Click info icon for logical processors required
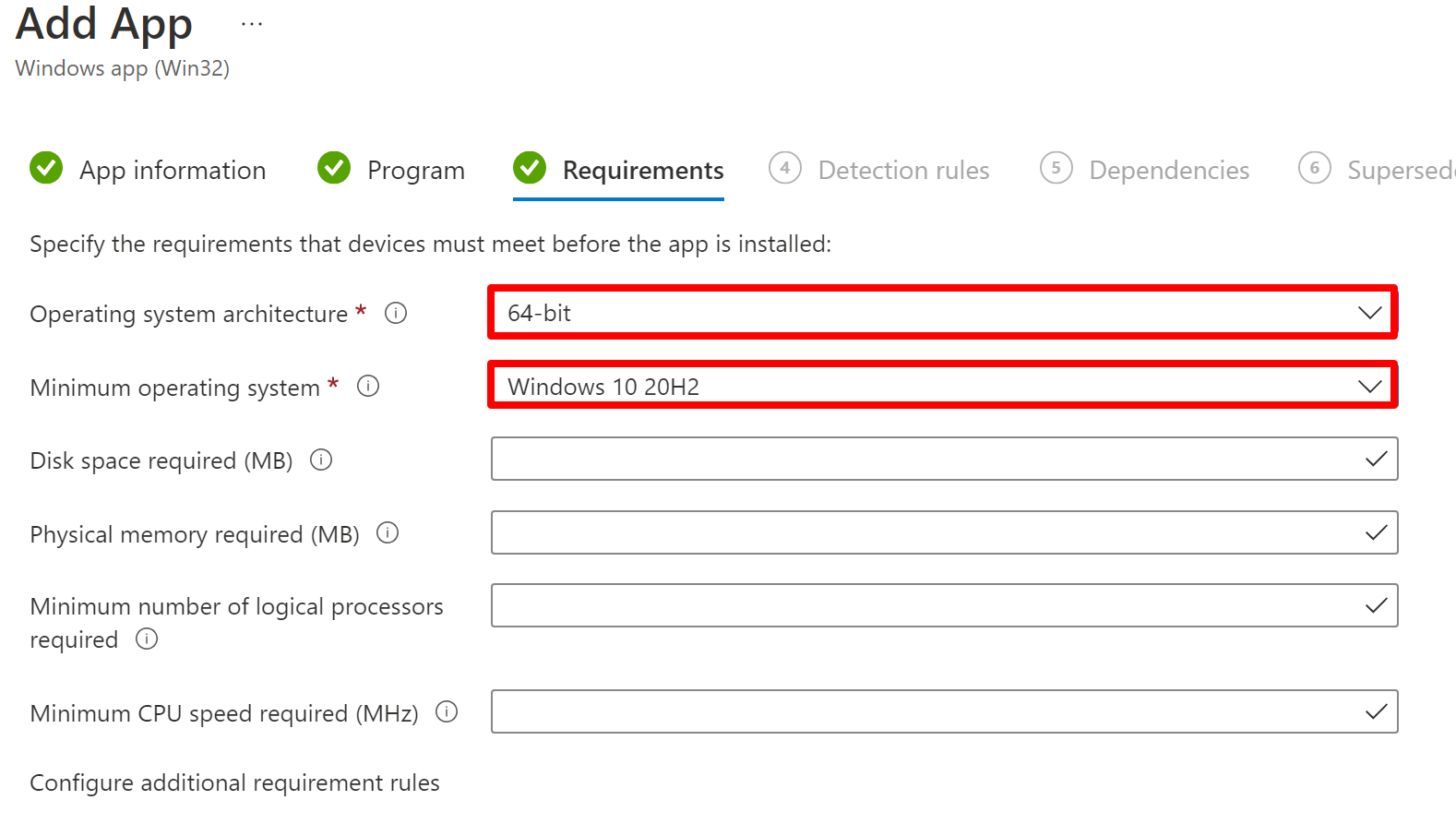Viewport: 1456px width, 836px height. coord(147,639)
